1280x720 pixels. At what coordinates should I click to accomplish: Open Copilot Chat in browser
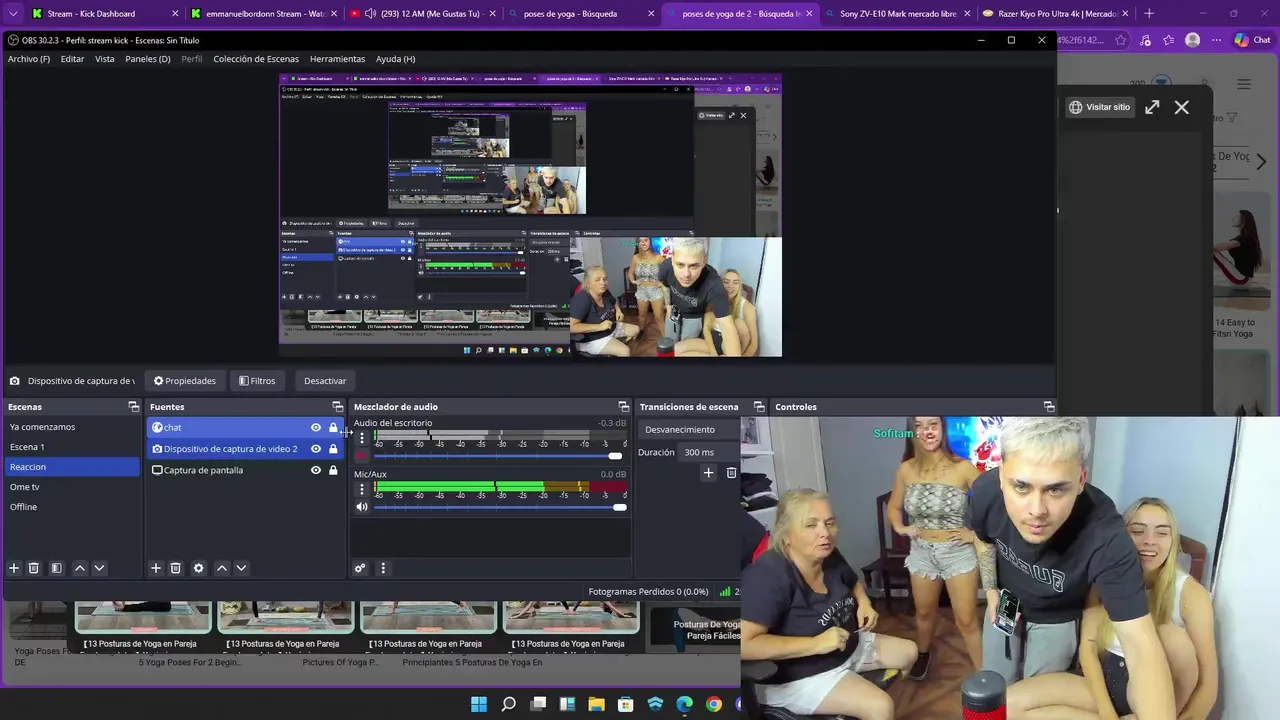click(1252, 40)
